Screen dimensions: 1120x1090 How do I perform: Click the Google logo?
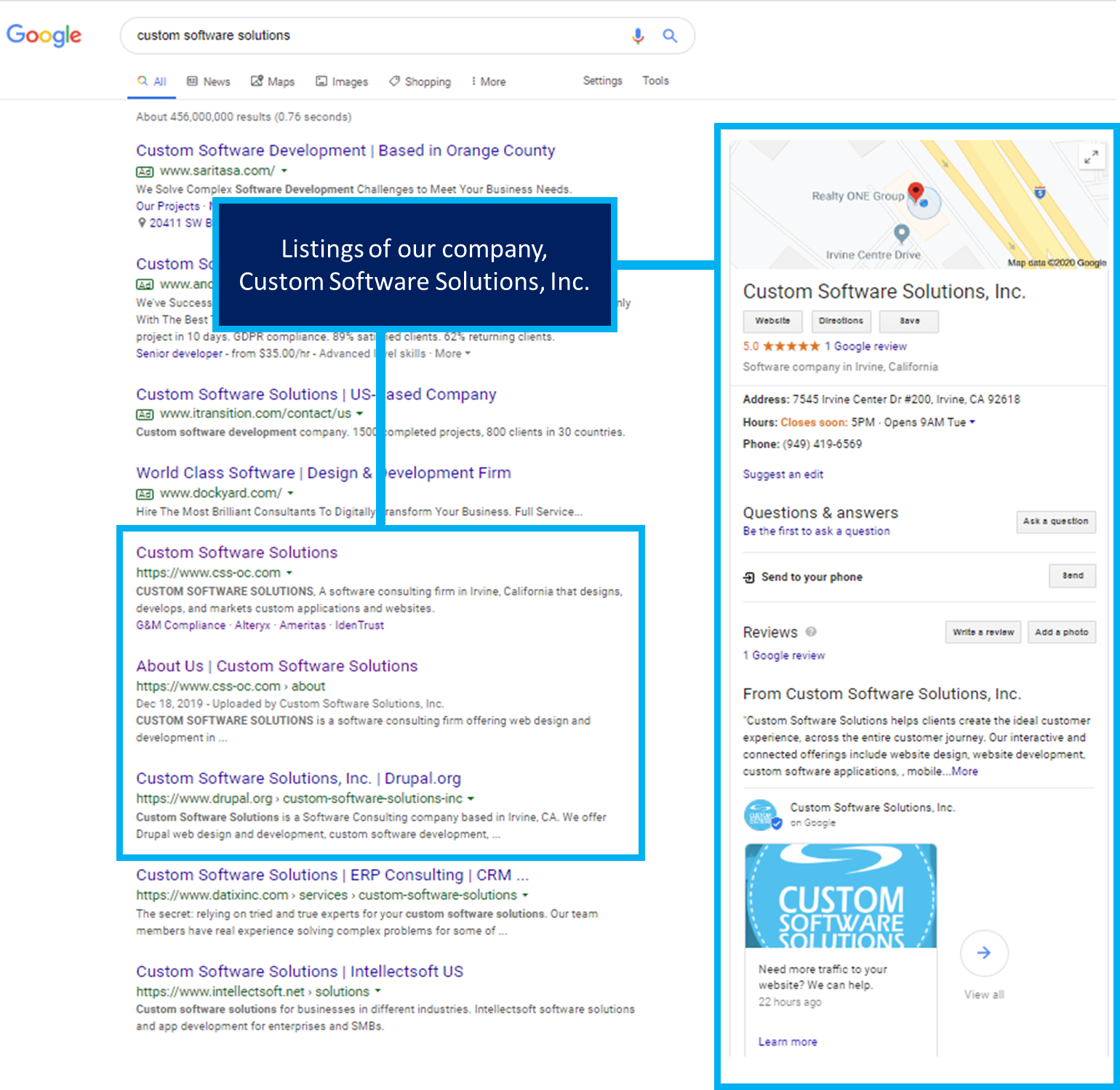[44, 35]
